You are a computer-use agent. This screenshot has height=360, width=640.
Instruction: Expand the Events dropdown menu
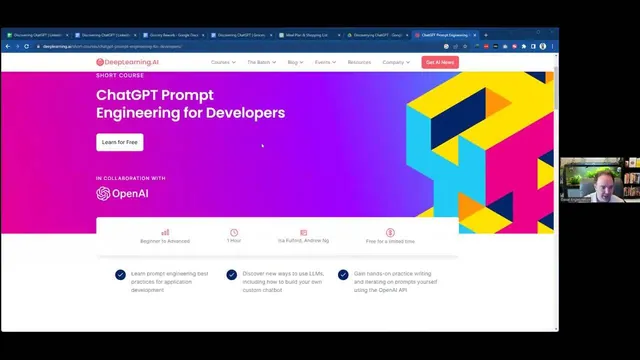[325, 62]
